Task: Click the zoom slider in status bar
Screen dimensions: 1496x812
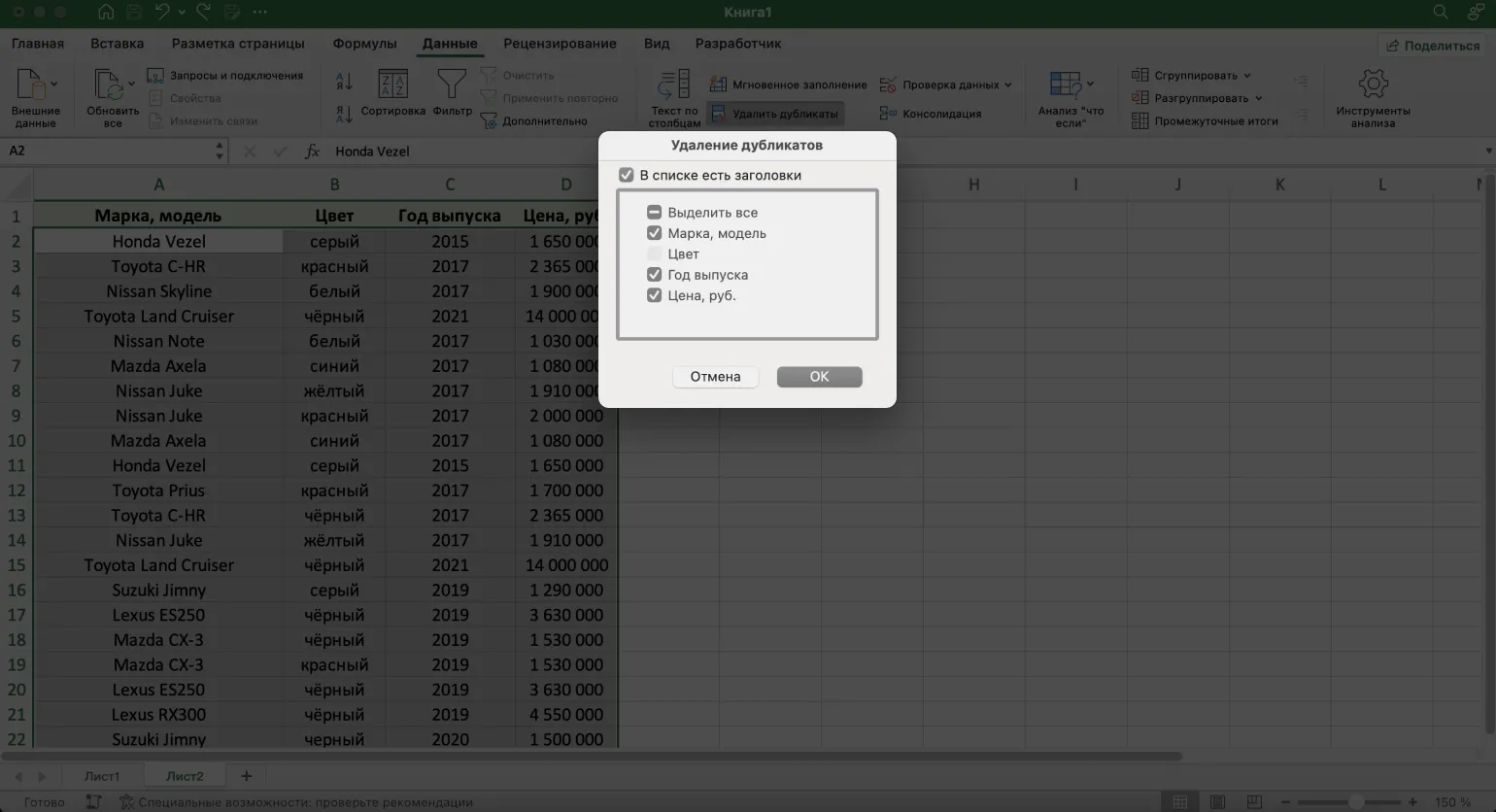Action: pyautogui.click(x=1353, y=802)
